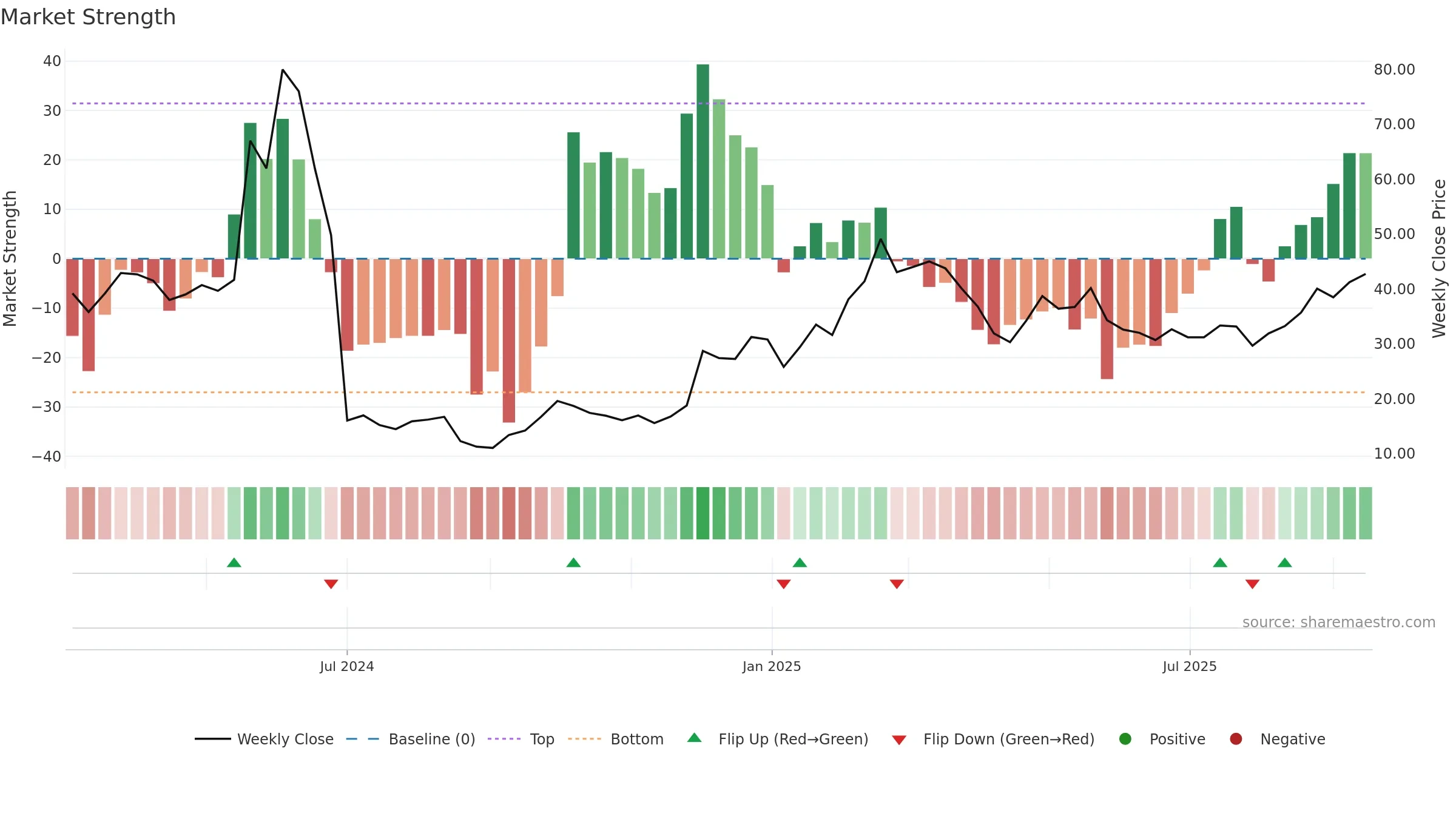The image size is (1456, 819).
Task: Click the 'Weekly Close Price' right axis title
Action: [x=1439, y=258]
